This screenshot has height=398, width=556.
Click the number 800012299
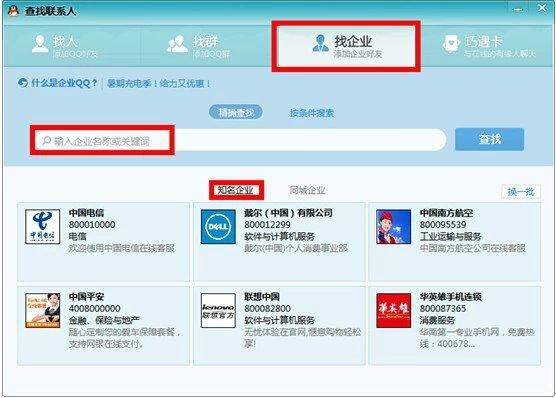point(267,225)
